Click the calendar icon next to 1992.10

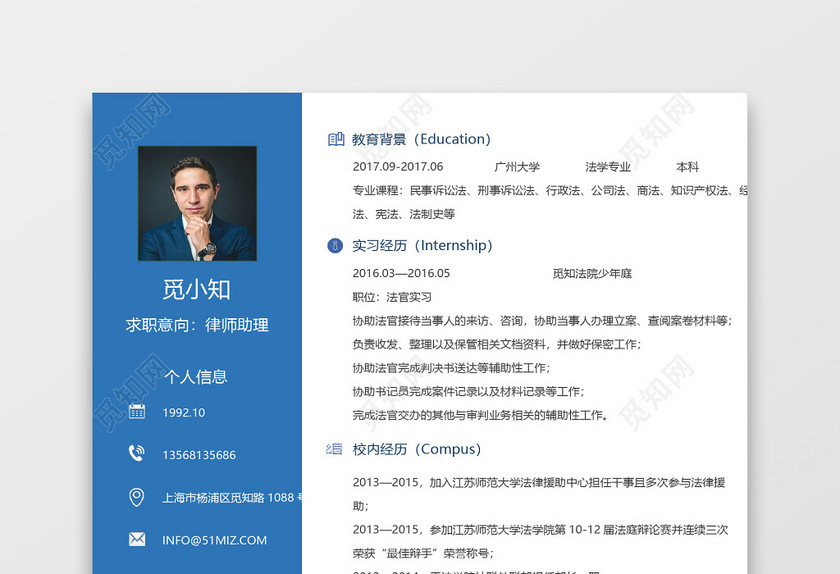[137, 412]
